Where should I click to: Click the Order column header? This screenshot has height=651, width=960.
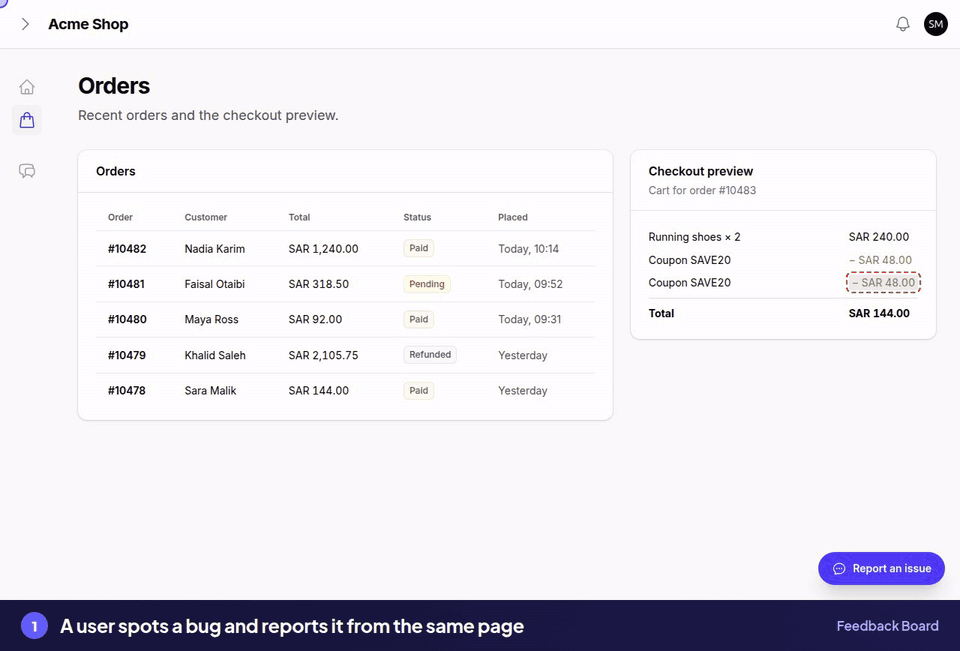point(120,217)
